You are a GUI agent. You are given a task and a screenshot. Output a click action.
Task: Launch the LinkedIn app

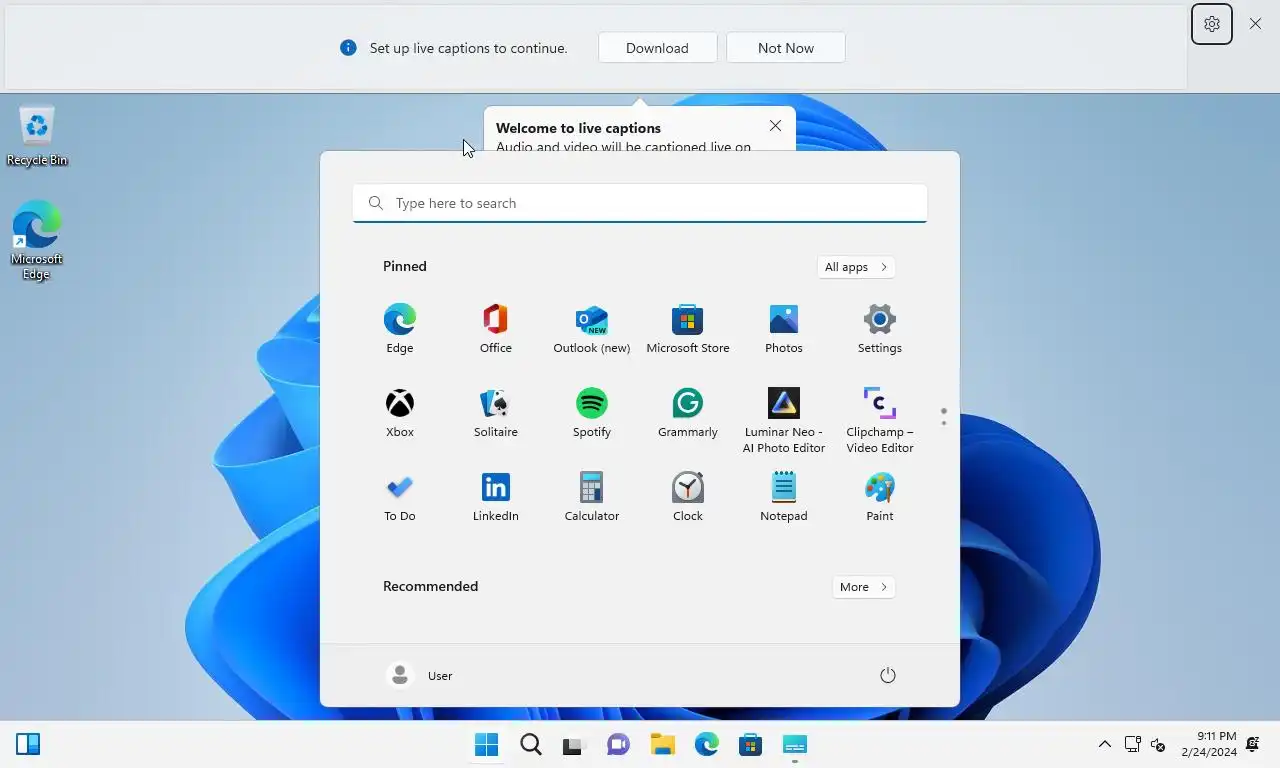(495, 497)
